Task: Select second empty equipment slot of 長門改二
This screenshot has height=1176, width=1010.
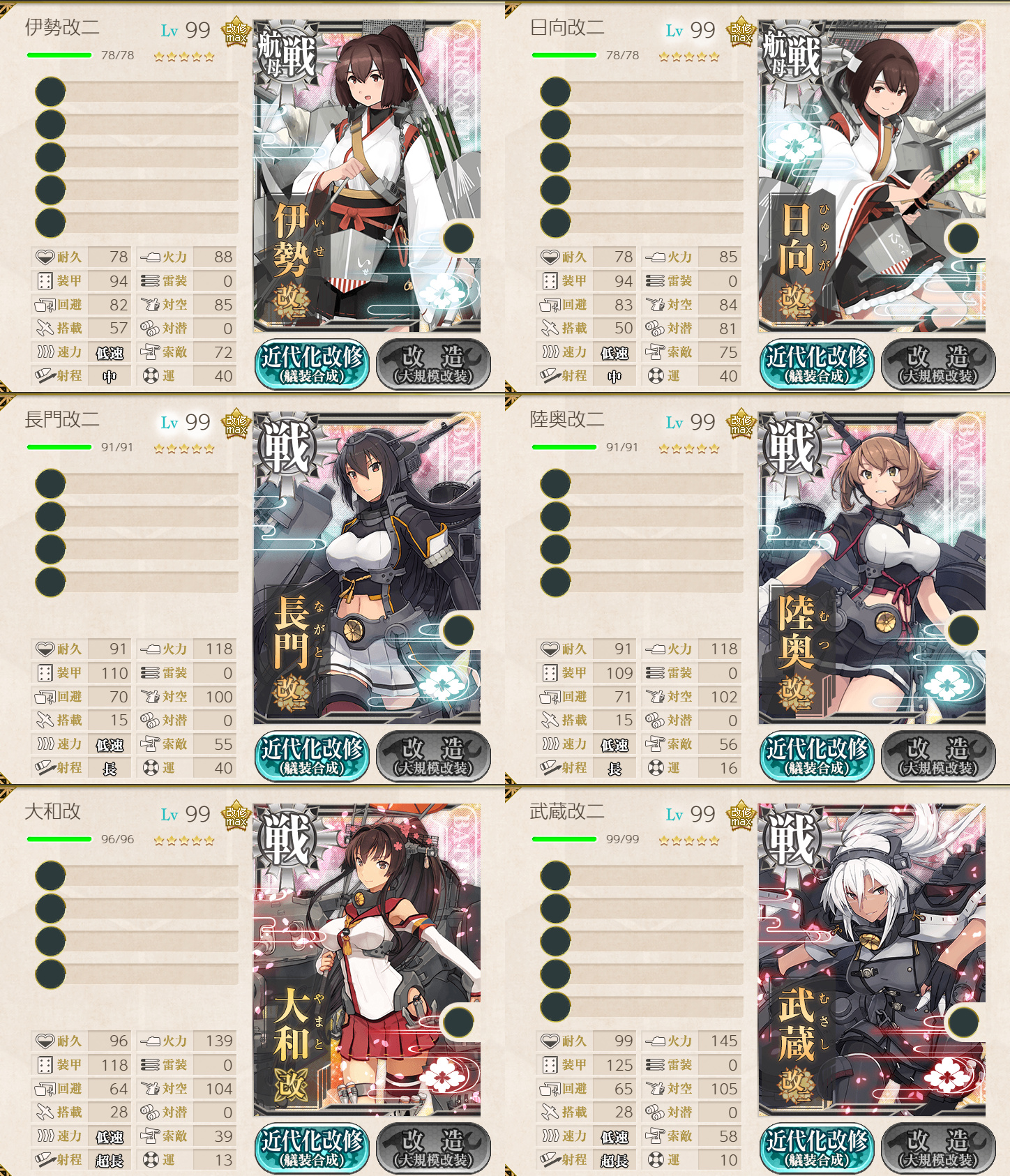Action: pyautogui.click(x=137, y=516)
